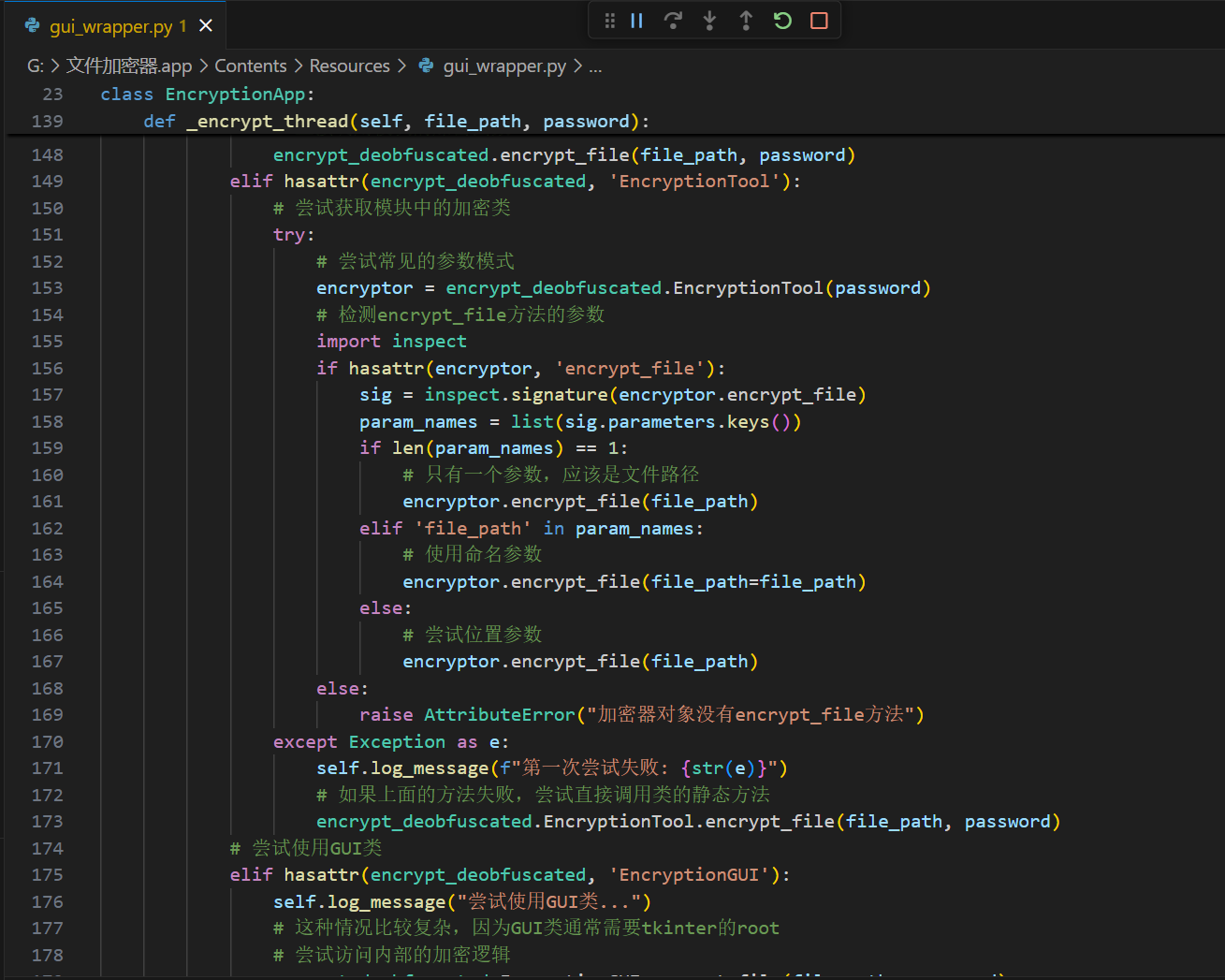Restart the debugging session
The image size is (1225, 980).
point(782,21)
